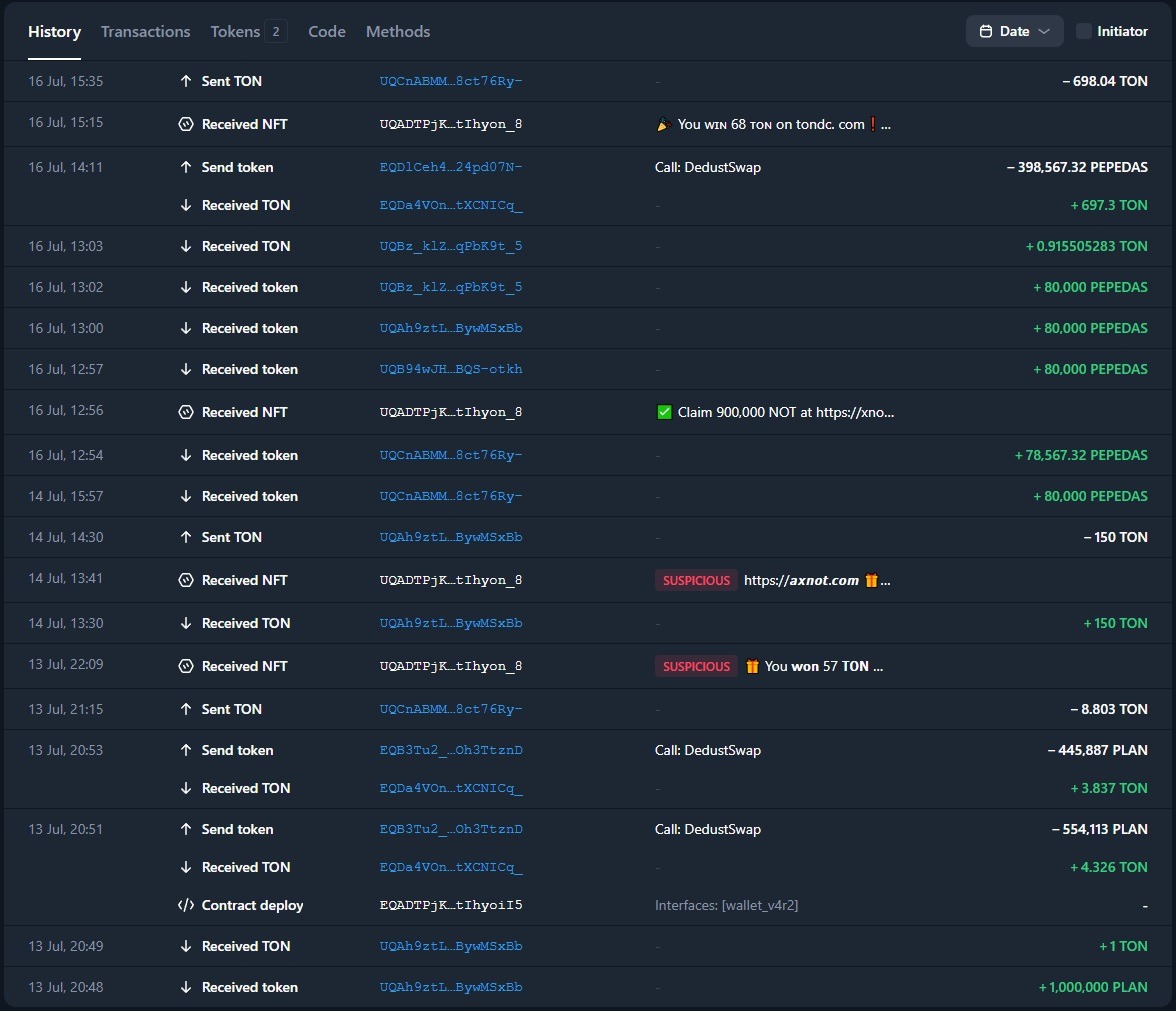The image size is (1176, 1011).
Task: Click the Contract deploy code icon
Action: point(186,905)
